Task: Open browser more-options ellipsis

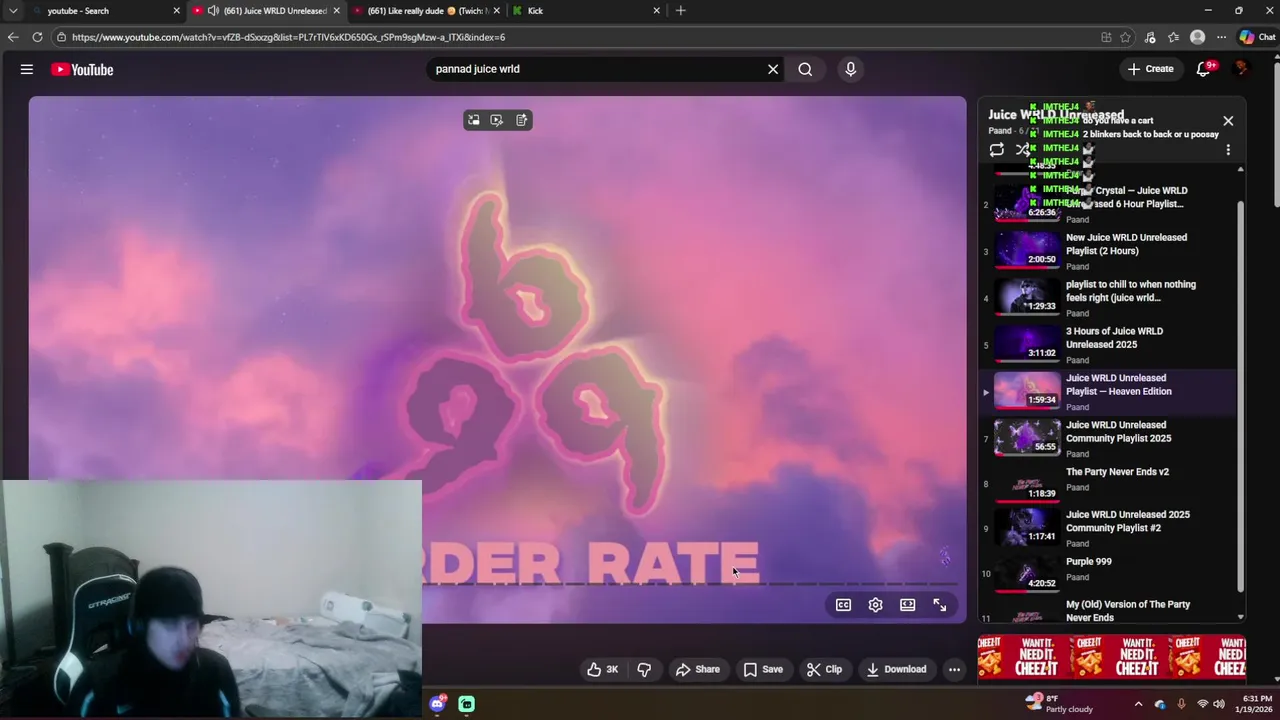Action: [1221, 37]
